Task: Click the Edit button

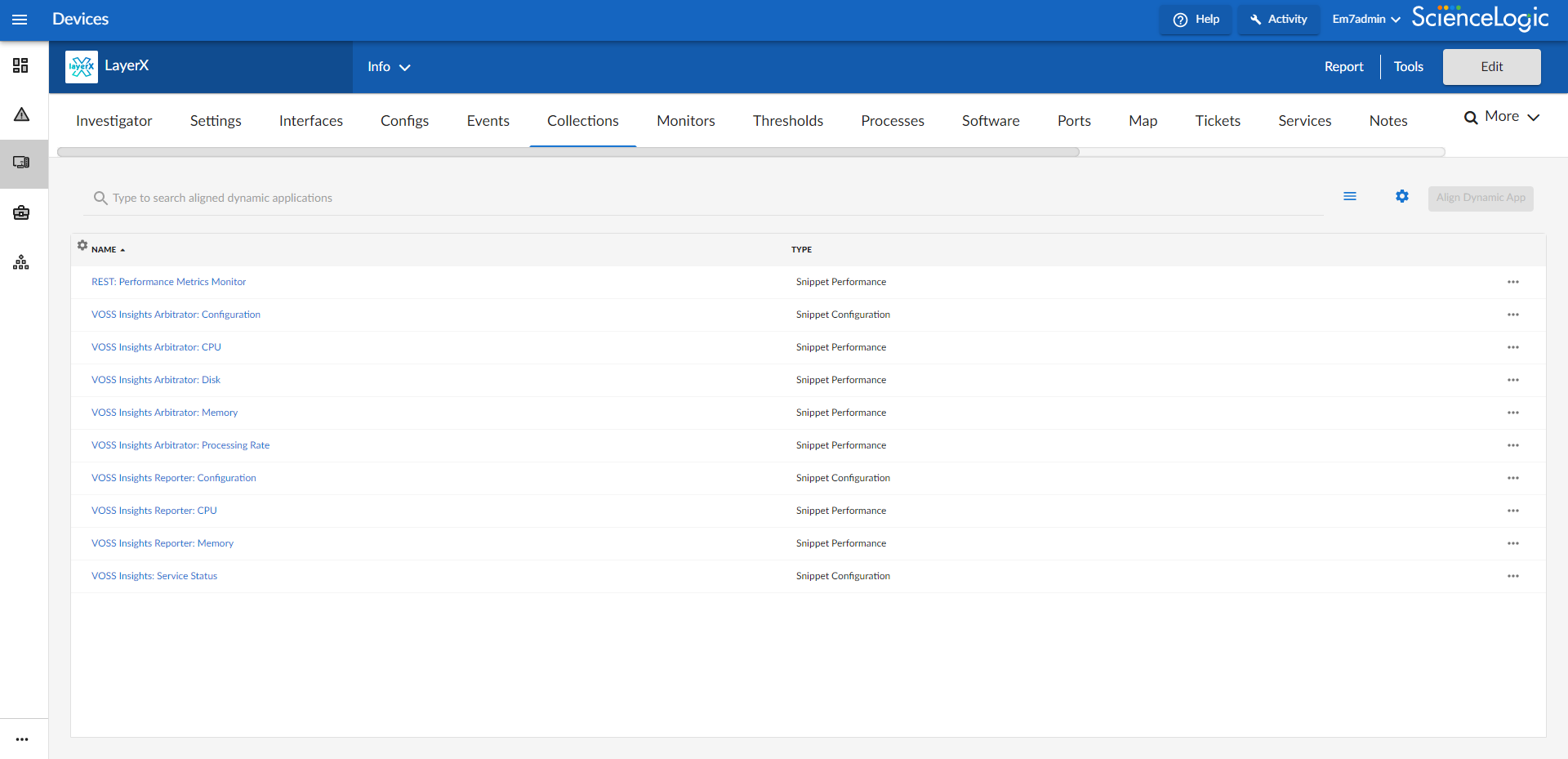Action: [x=1492, y=67]
